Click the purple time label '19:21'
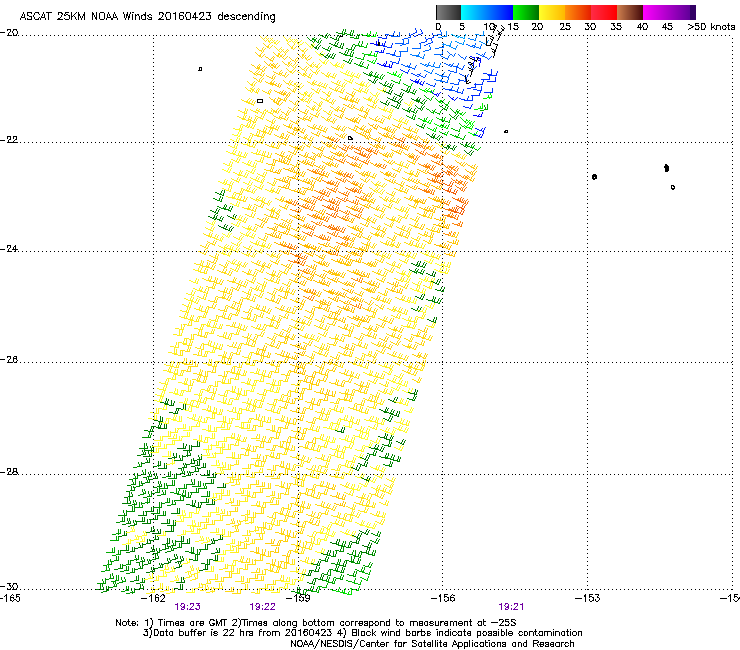The height and width of the screenshot is (650, 740). pos(512,607)
